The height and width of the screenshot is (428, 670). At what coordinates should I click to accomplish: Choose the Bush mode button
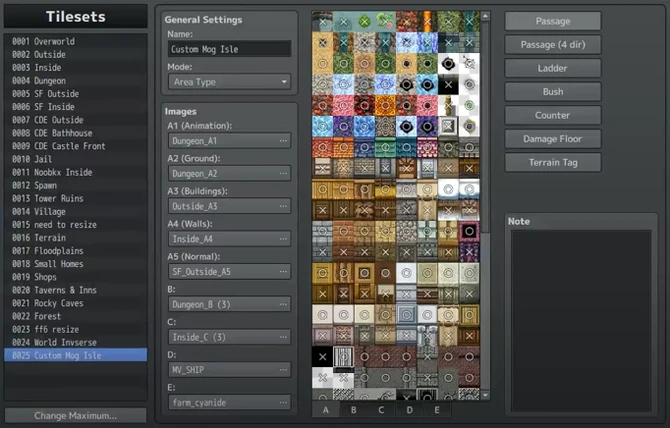(x=552, y=91)
